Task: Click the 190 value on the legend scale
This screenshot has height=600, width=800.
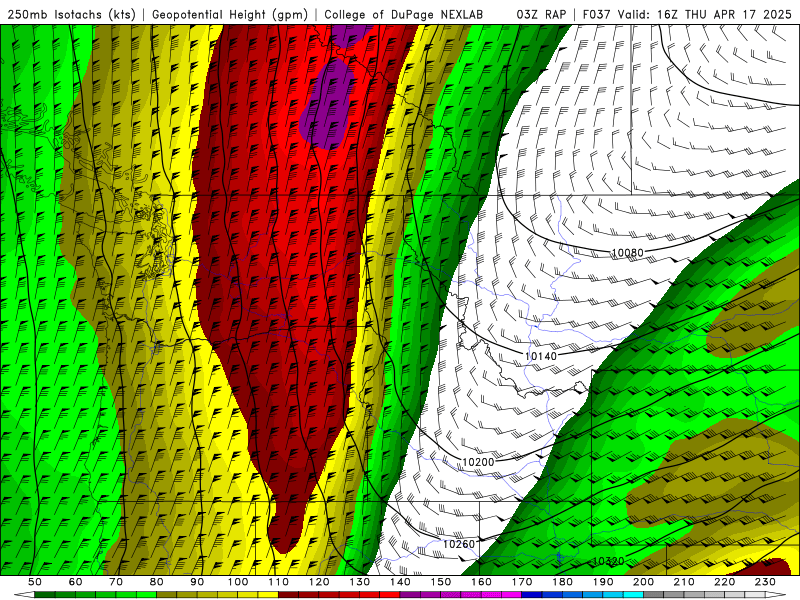Action: click(x=603, y=582)
